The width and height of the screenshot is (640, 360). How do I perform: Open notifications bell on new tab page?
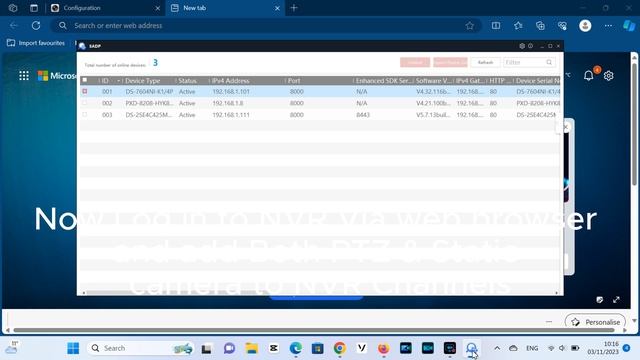click(x=588, y=76)
